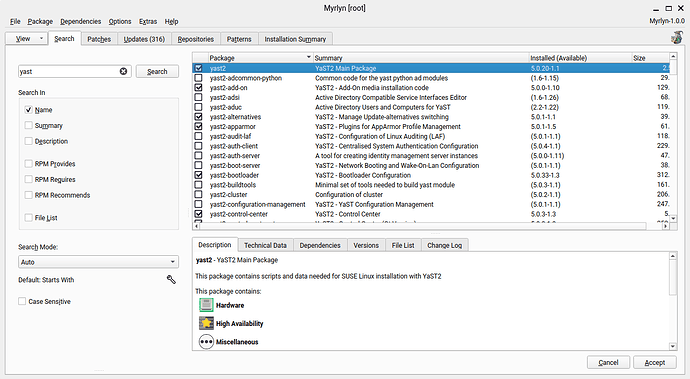This screenshot has height=379, width=690.
Task: Select the yast2-configuration-management package row
Action: coord(431,204)
